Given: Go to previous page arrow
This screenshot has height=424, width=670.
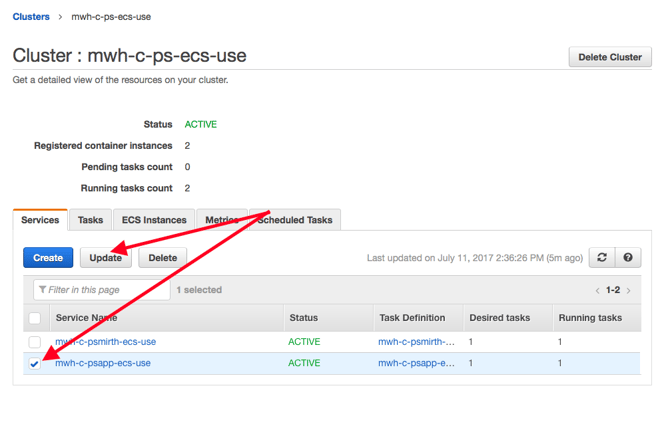Looking at the screenshot, I should click(598, 291).
